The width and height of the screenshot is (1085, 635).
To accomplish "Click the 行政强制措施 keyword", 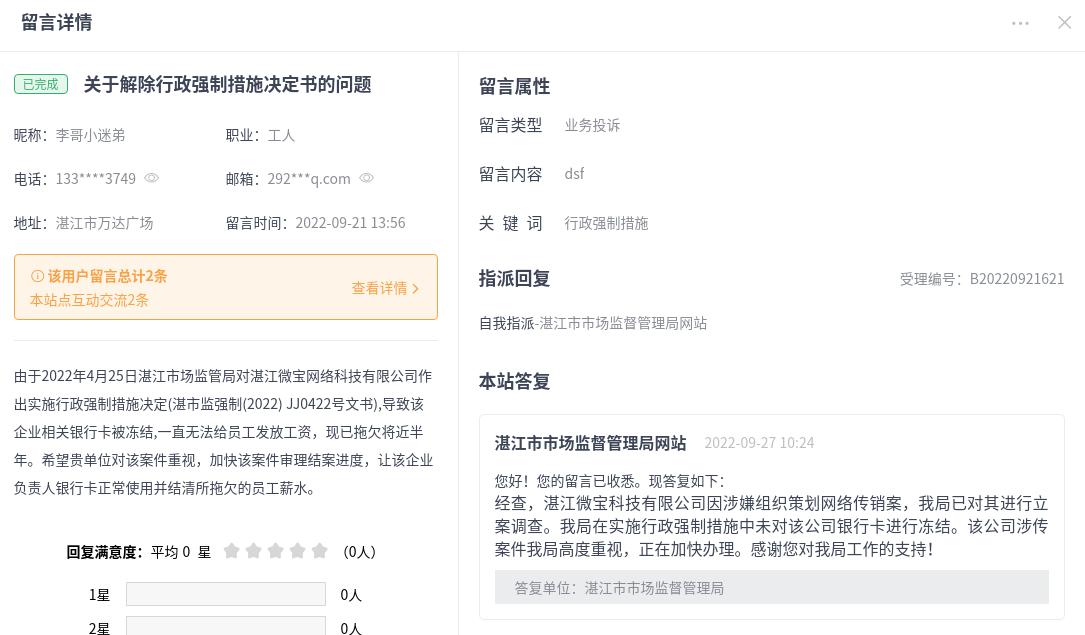I will [x=606, y=223].
